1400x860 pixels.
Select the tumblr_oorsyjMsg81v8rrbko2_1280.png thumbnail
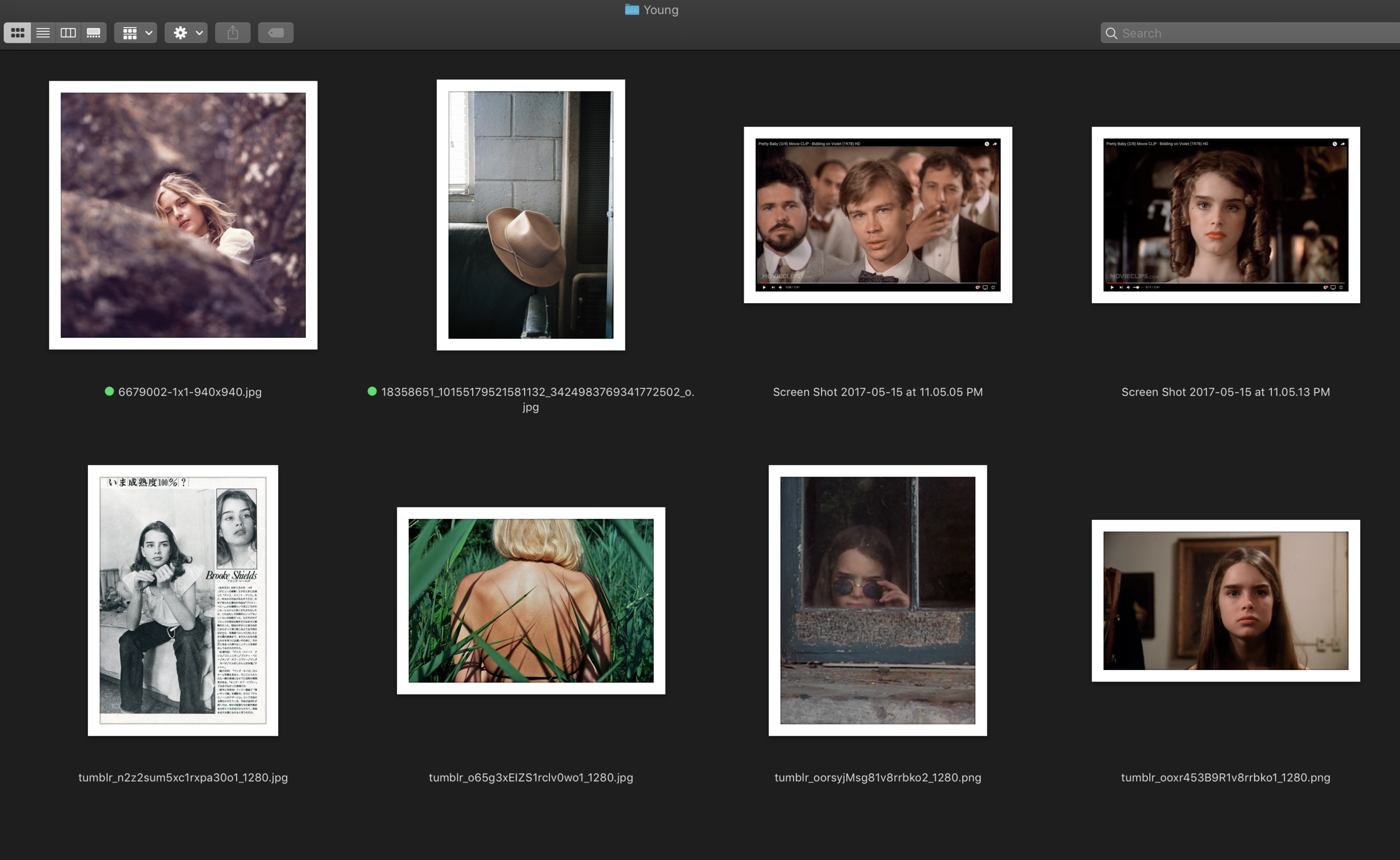pyautogui.click(x=878, y=601)
